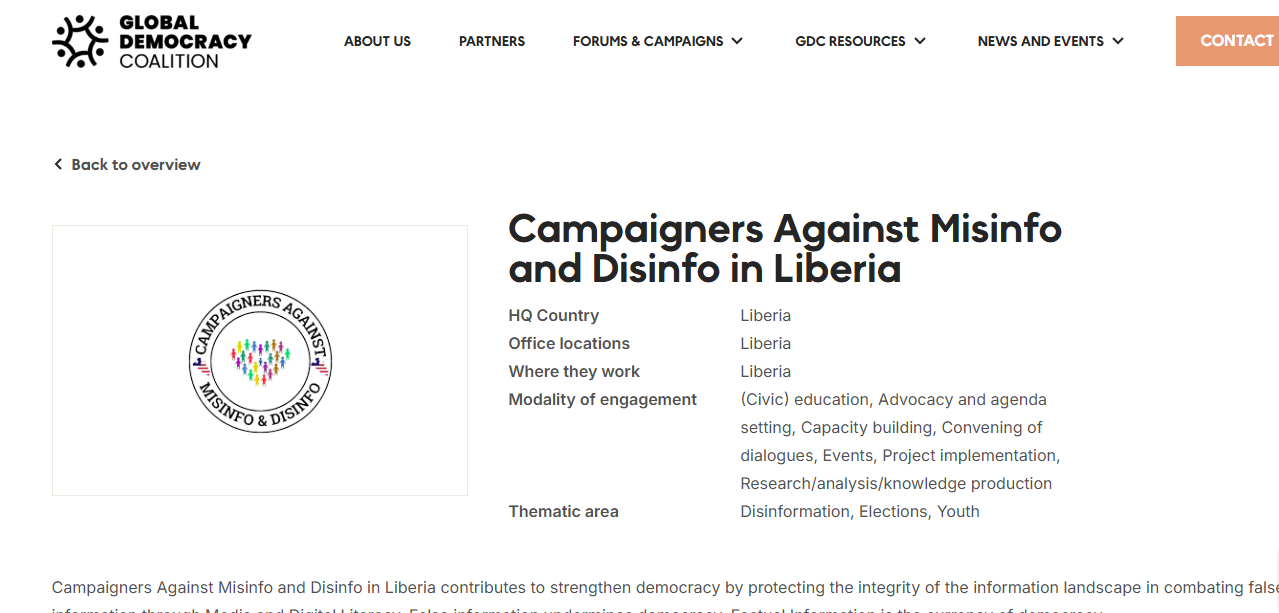Expand the GDC Resources dropdown arrow
The image size is (1279, 613).
tap(920, 41)
